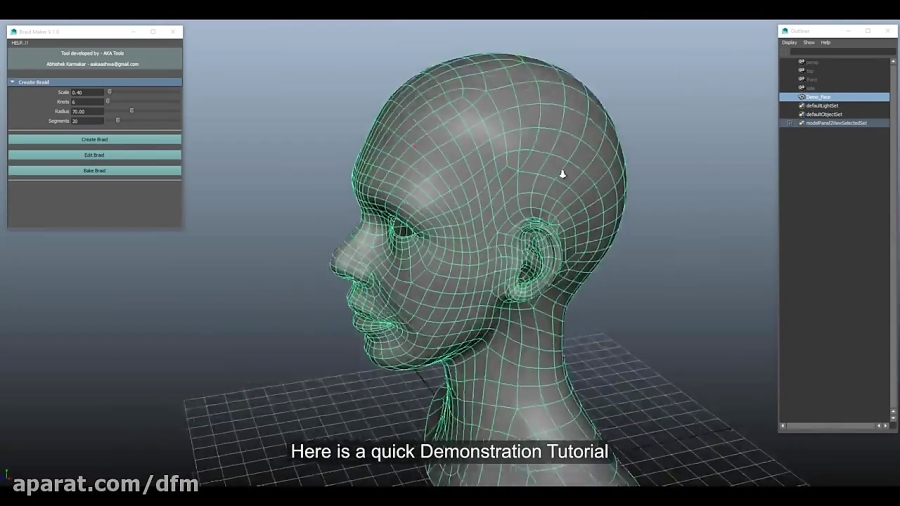This screenshot has height=506, width=900.
Task: Click the Segments slider handle
Action: (x=118, y=120)
